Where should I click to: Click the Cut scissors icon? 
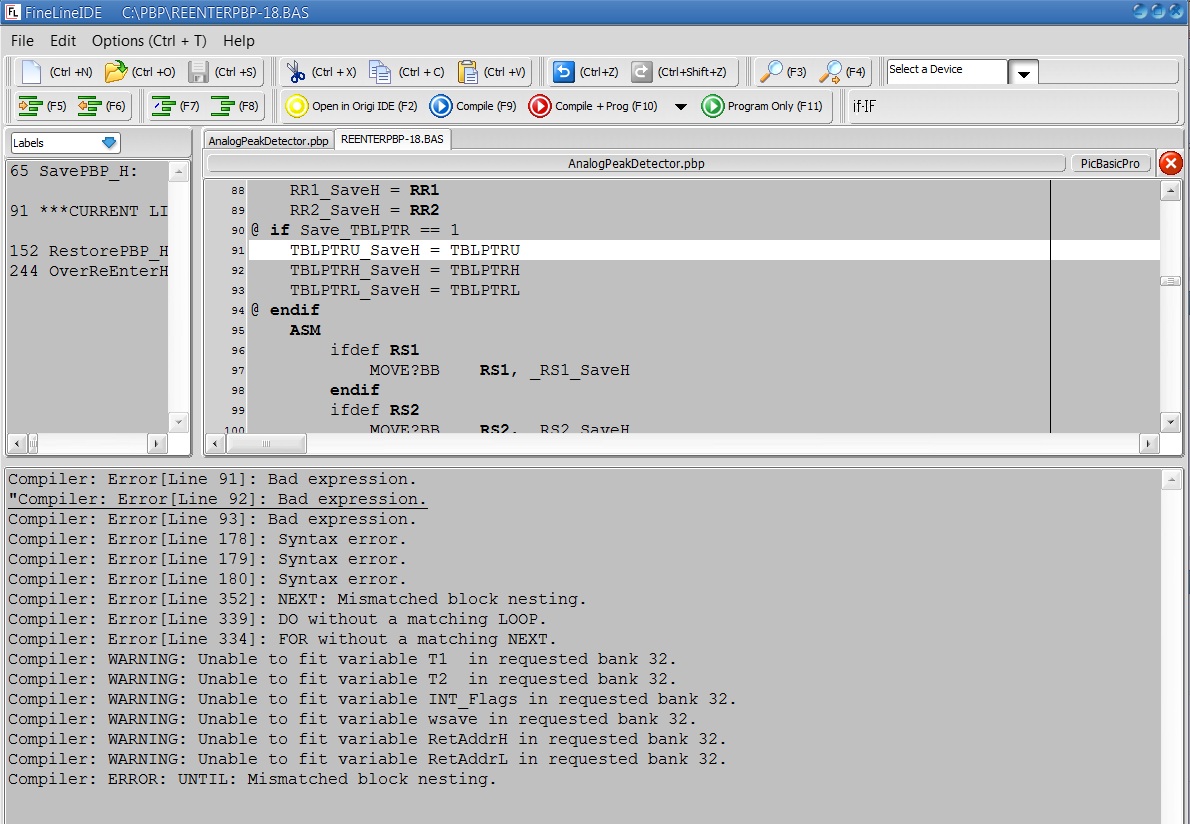(295, 72)
